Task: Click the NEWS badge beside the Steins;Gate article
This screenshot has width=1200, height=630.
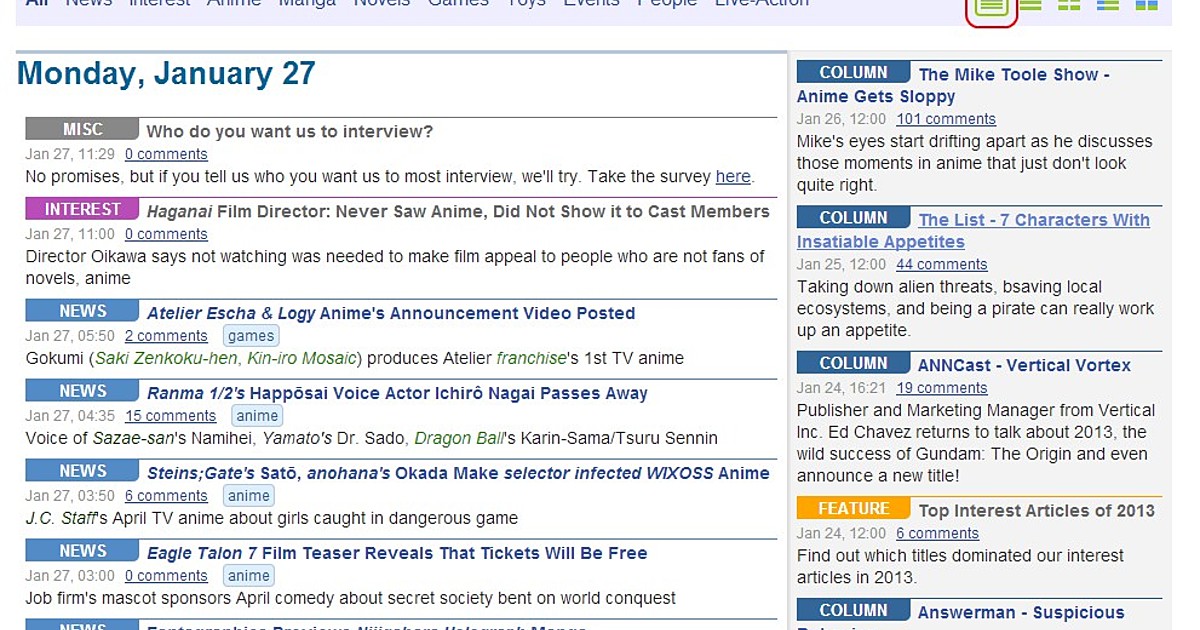Action: click(x=82, y=471)
